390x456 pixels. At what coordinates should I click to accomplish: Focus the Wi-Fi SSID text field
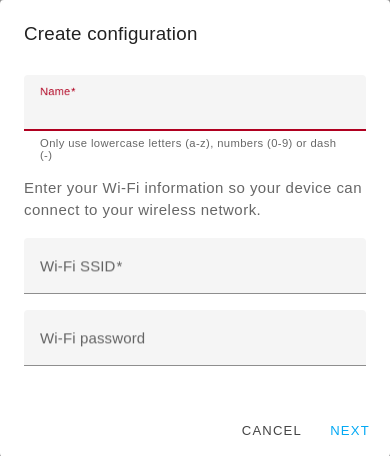tap(195, 266)
